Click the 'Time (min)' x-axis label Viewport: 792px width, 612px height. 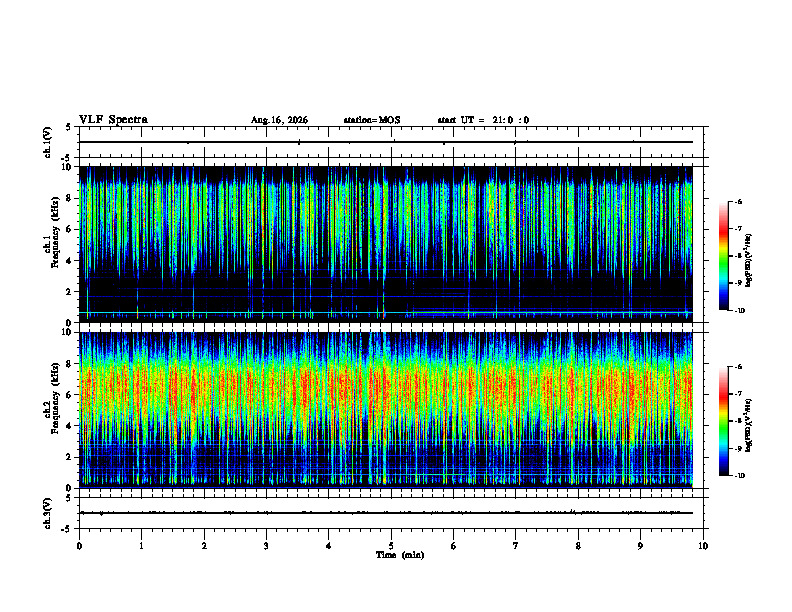click(x=400, y=555)
